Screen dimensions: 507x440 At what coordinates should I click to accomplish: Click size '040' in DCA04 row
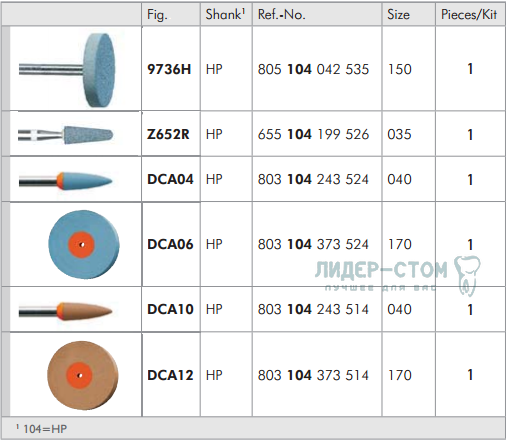[x=399, y=179]
